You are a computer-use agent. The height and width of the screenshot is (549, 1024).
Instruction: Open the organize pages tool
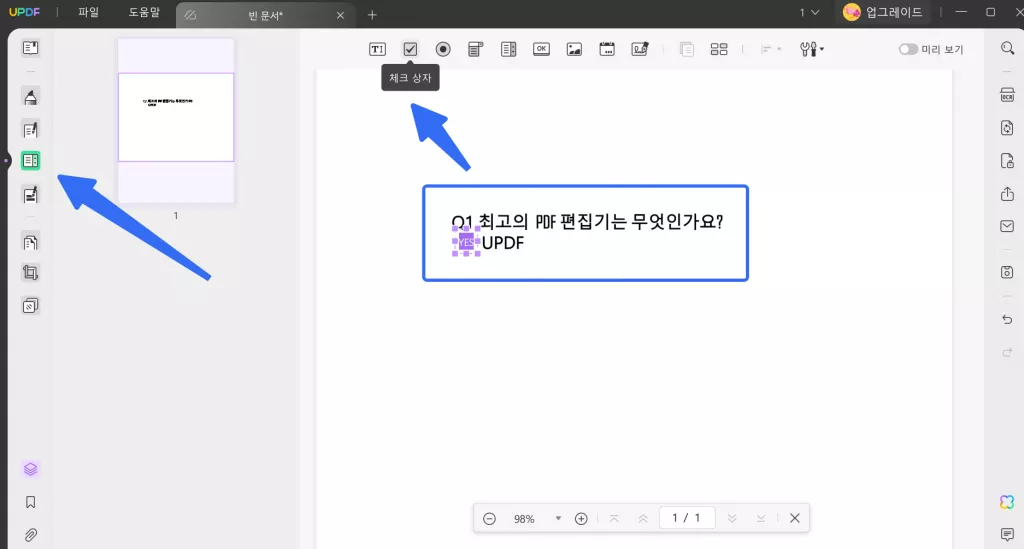[30, 243]
